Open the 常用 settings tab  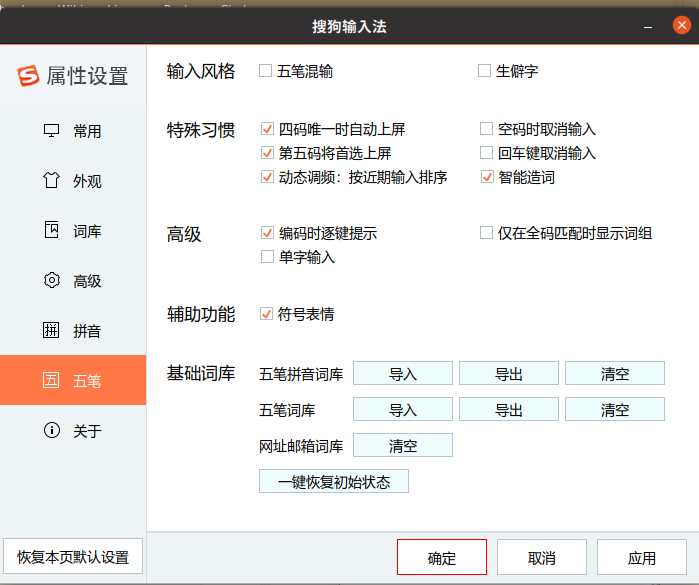click(73, 131)
